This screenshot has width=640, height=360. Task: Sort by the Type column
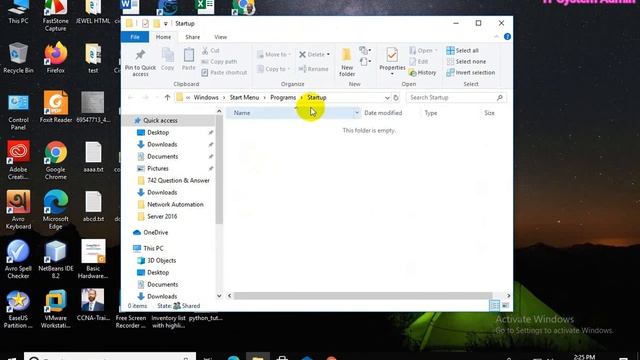(x=431, y=113)
